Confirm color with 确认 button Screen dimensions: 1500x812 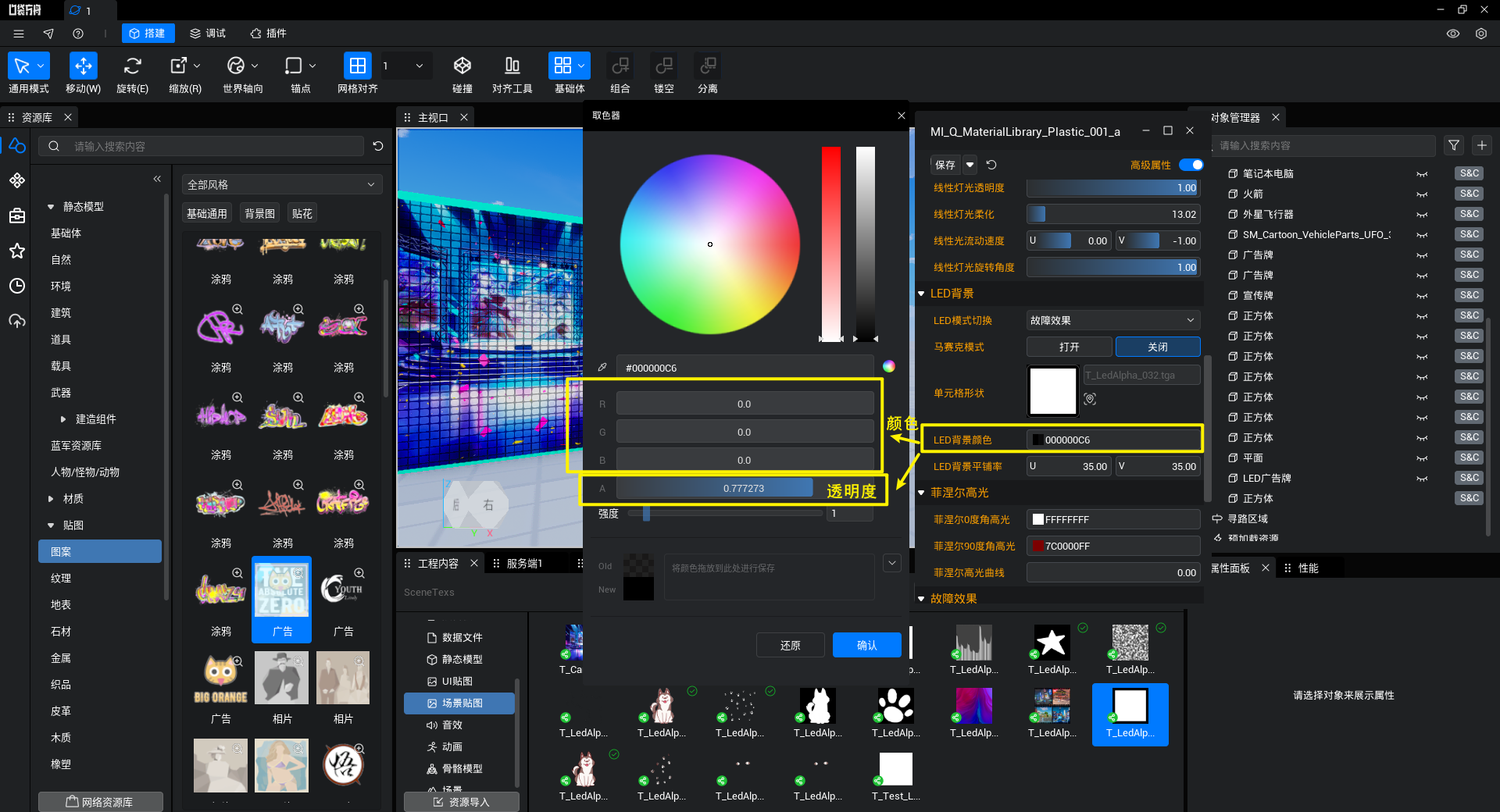867,645
